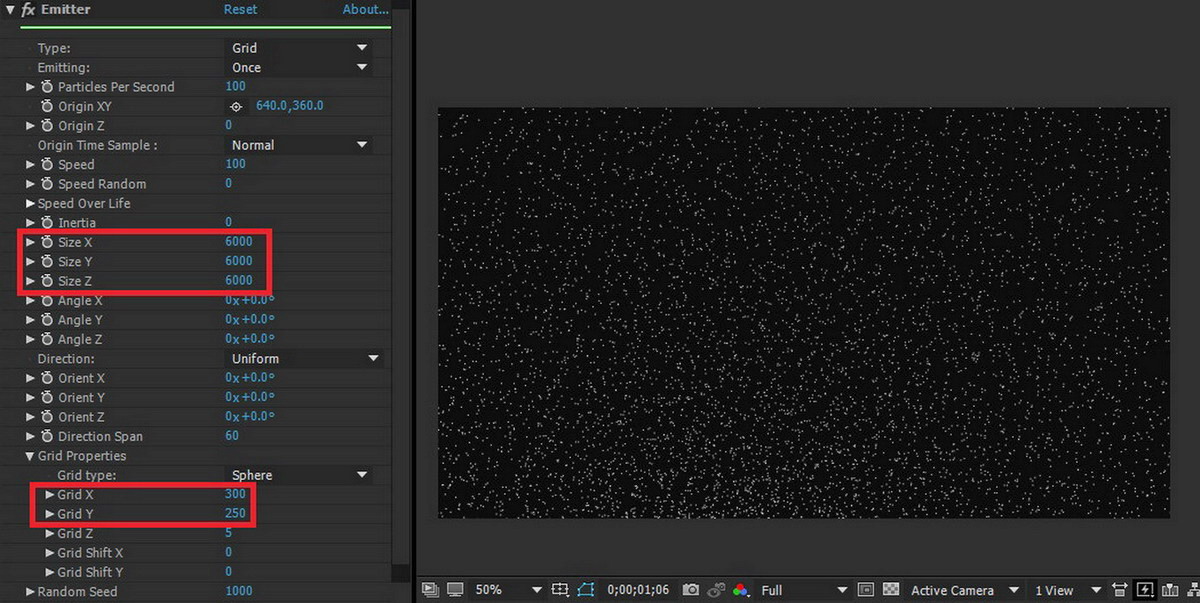Open the Full resolution dropdown

[804, 591]
